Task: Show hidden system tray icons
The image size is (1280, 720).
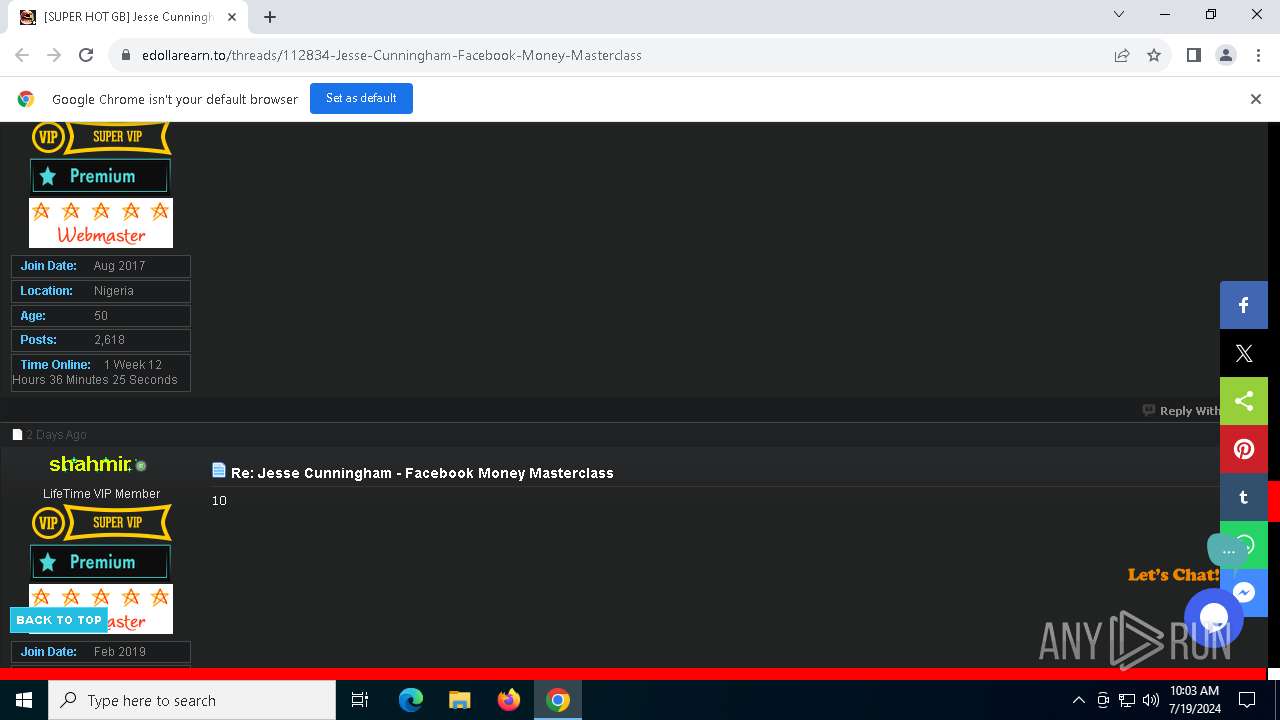Action: (x=1078, y=700)
